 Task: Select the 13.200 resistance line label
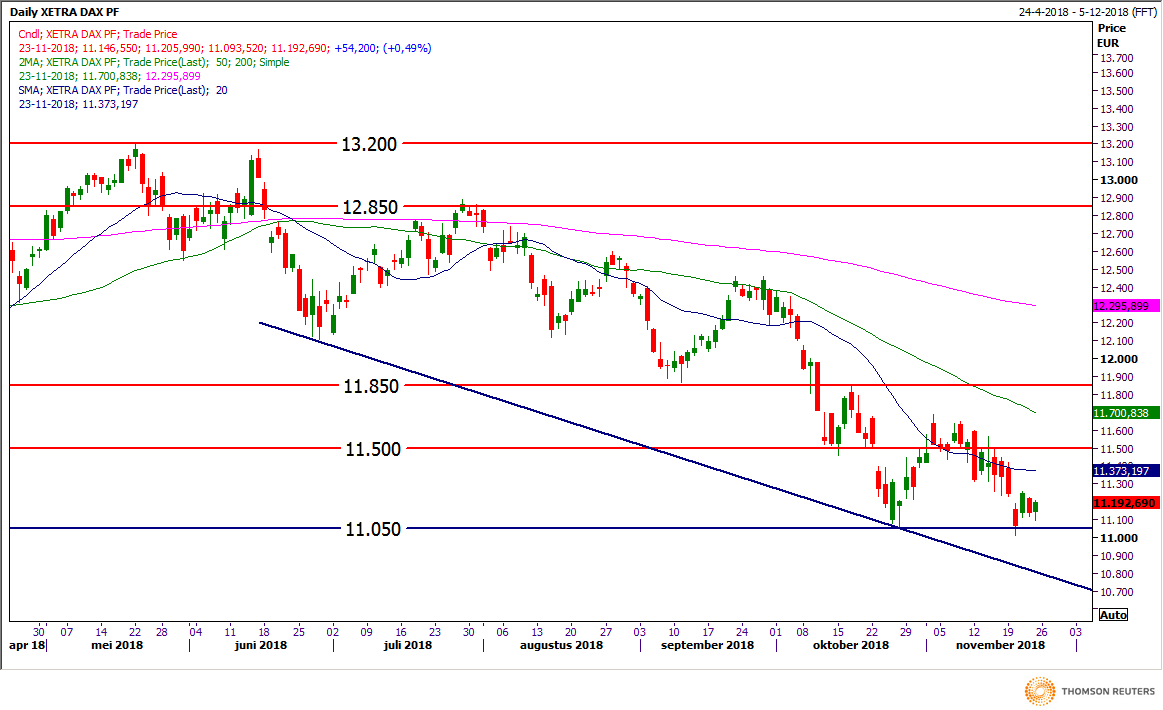[x=369, y=144]
